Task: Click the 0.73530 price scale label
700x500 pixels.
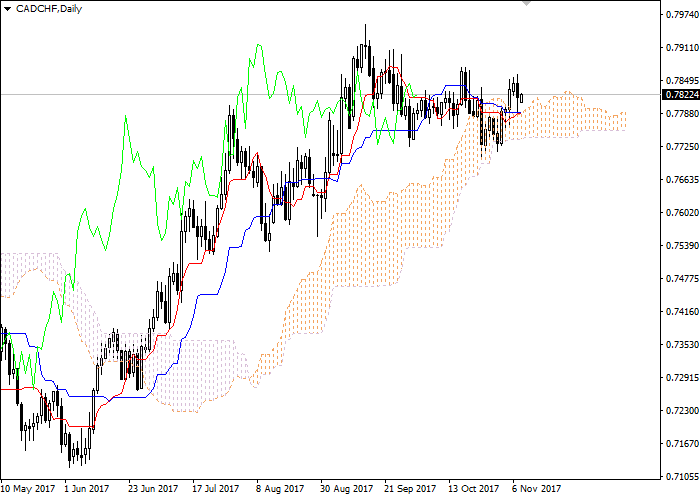Action: (x=682, y=345)
